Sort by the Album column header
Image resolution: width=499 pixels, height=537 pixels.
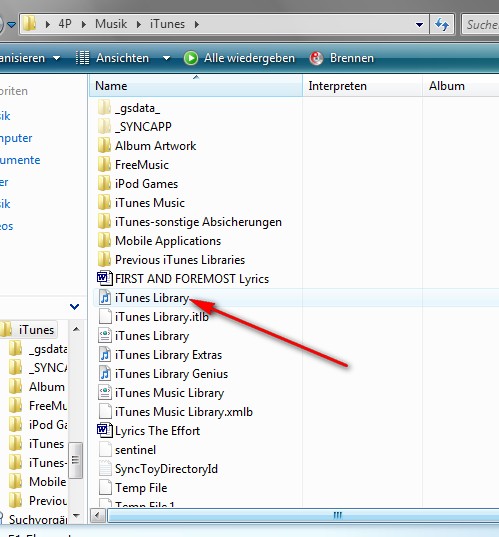point(461,86)
